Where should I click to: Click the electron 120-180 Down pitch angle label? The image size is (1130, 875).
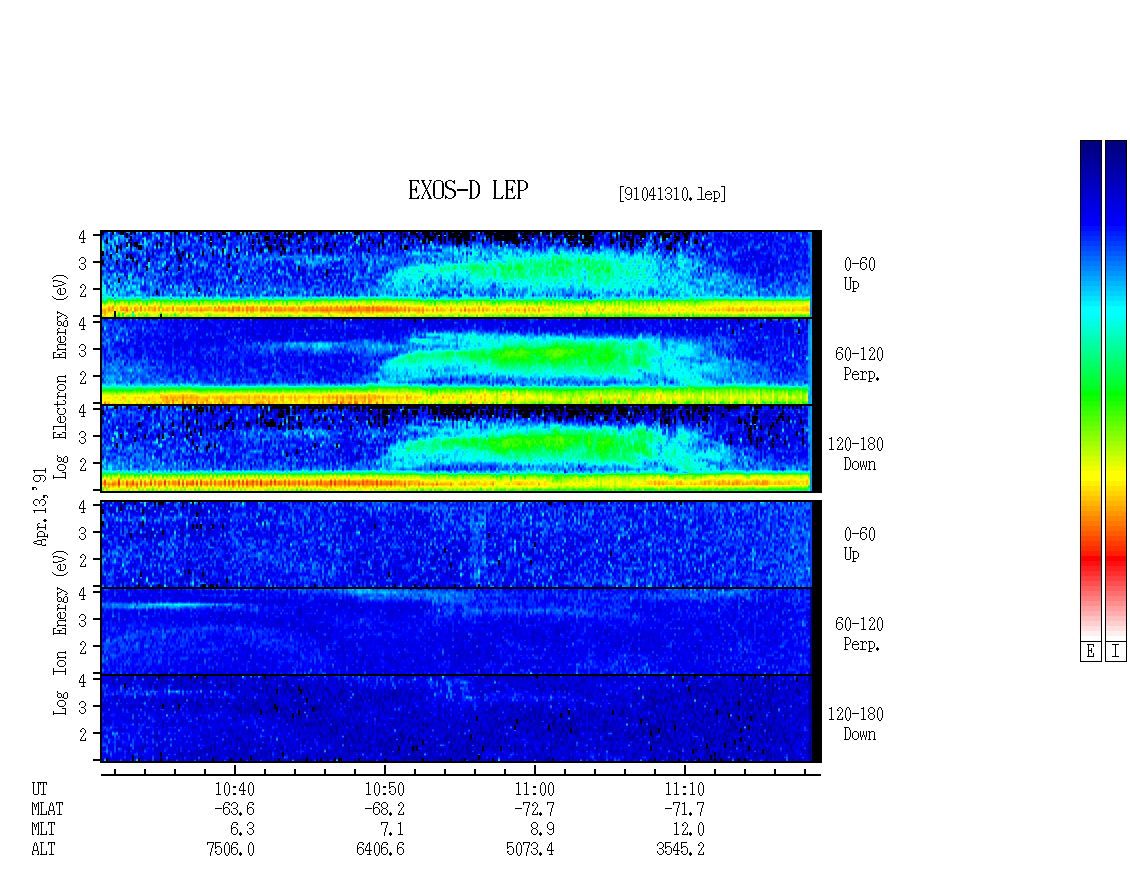point(855,454)
